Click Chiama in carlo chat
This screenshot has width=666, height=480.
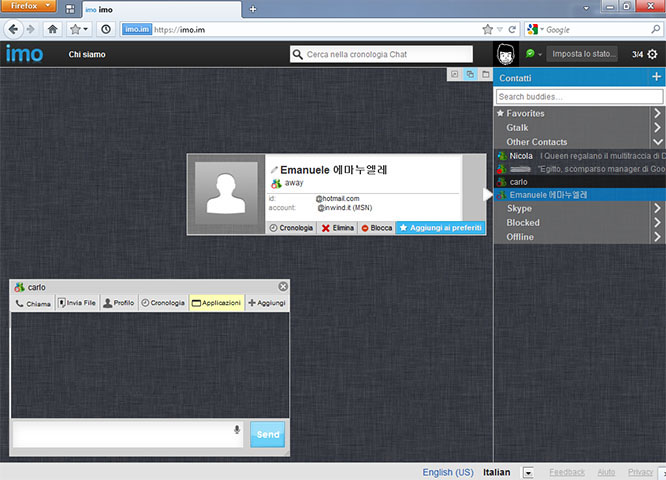[x=33, y=303]
